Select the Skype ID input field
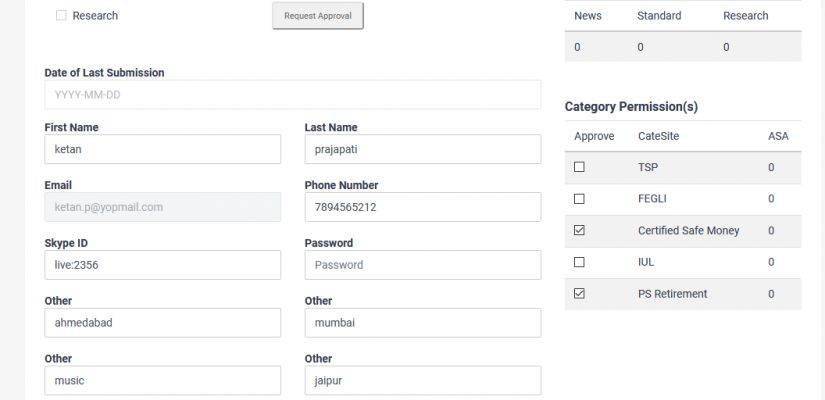 tap(162, 265)
